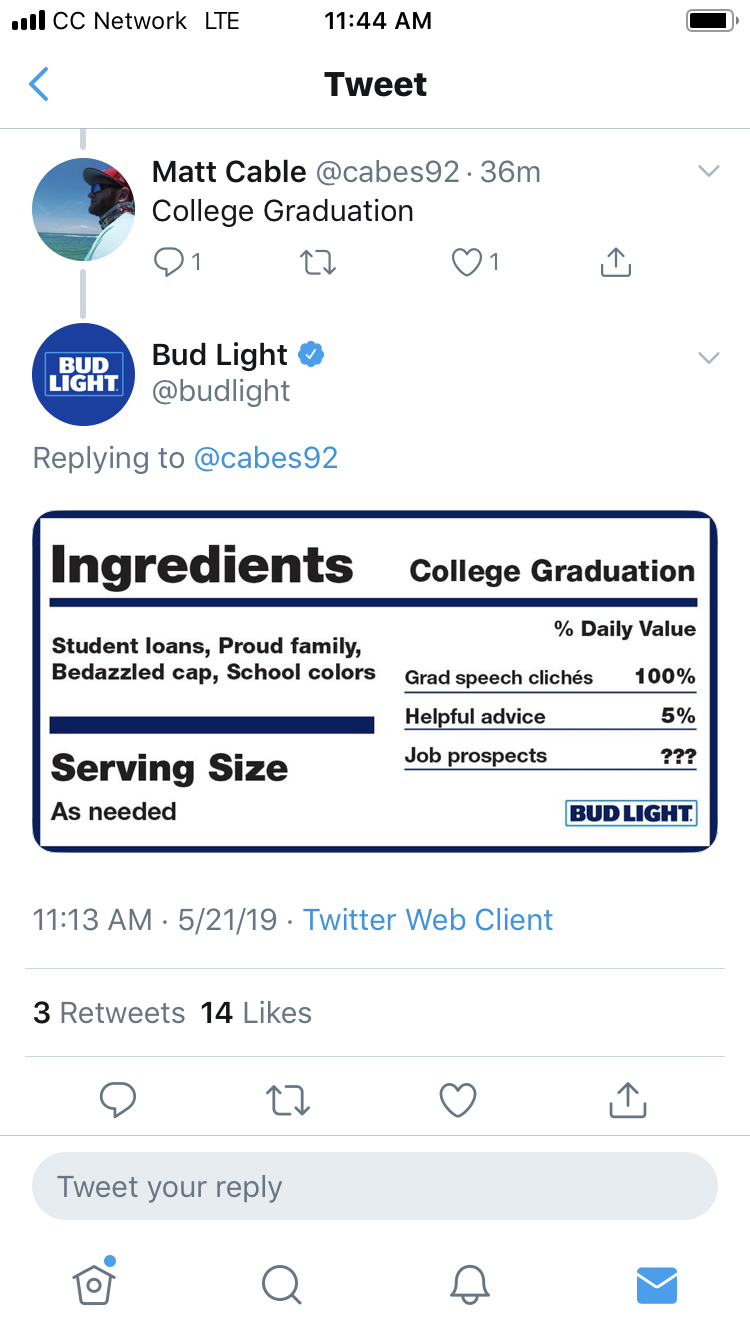Share Bud Light's tweet
This screenshot has width=750, height=1334.
(628, 1098)
